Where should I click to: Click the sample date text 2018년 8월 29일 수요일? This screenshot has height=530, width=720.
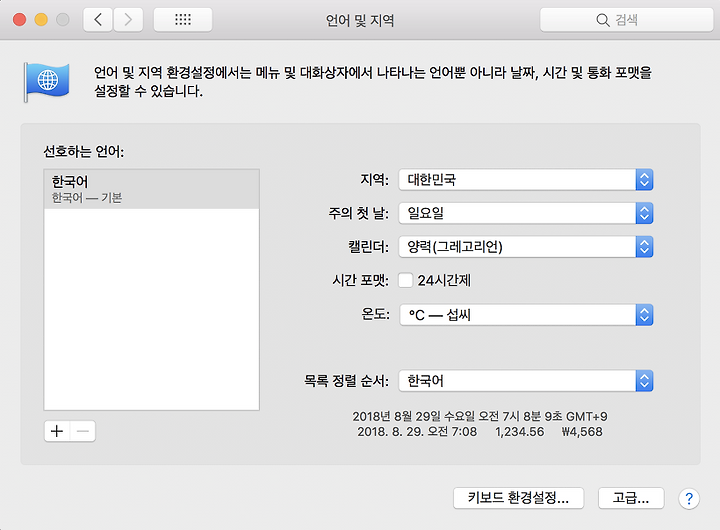coord(413,416)
